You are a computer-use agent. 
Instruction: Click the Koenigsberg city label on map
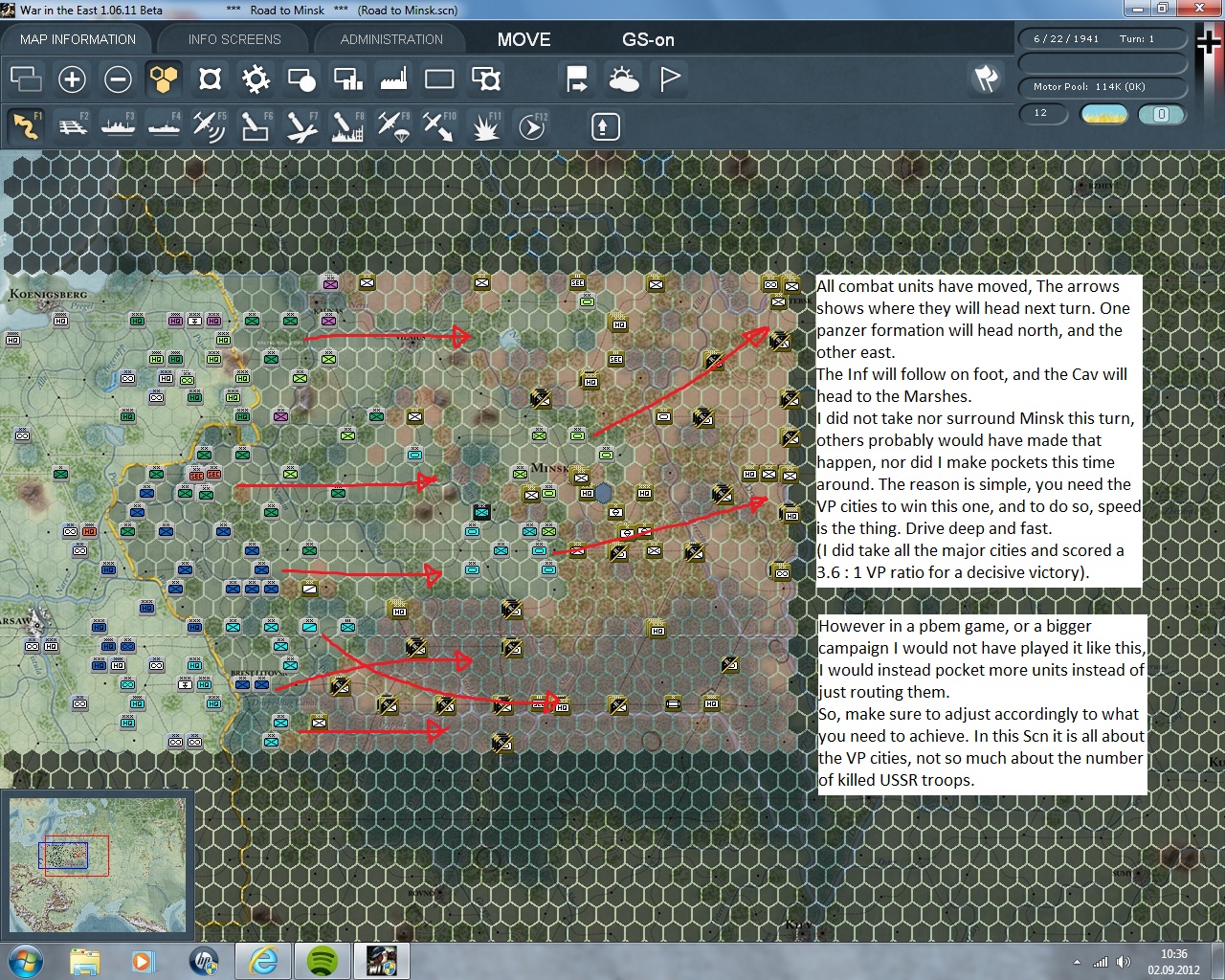(48, 294)
